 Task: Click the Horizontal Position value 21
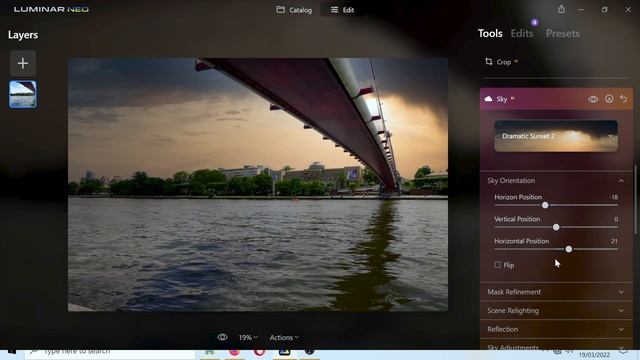pos(614,241)
